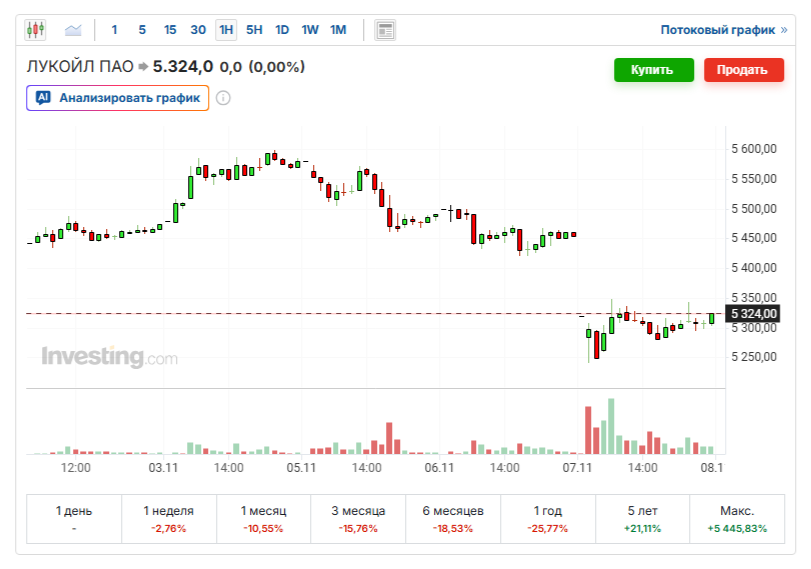Click the 5 324,00 current price label on axis
Viewport: 811px width, 569px height.
(x=753, y=313)
